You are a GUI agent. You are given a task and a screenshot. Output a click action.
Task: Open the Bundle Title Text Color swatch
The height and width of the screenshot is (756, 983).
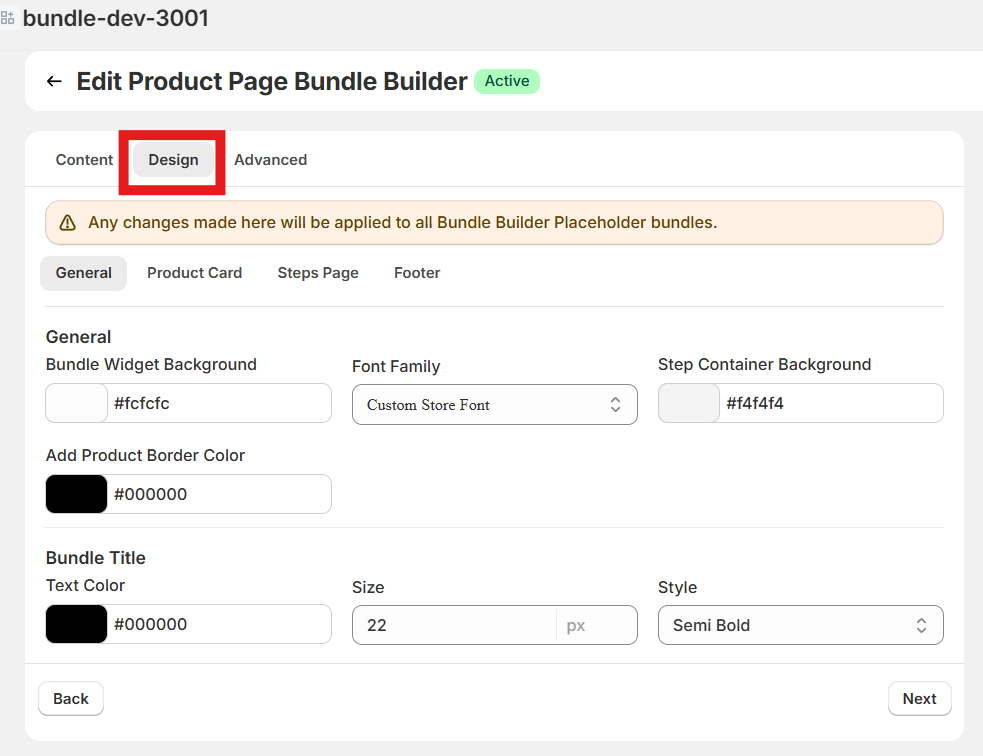77,624
